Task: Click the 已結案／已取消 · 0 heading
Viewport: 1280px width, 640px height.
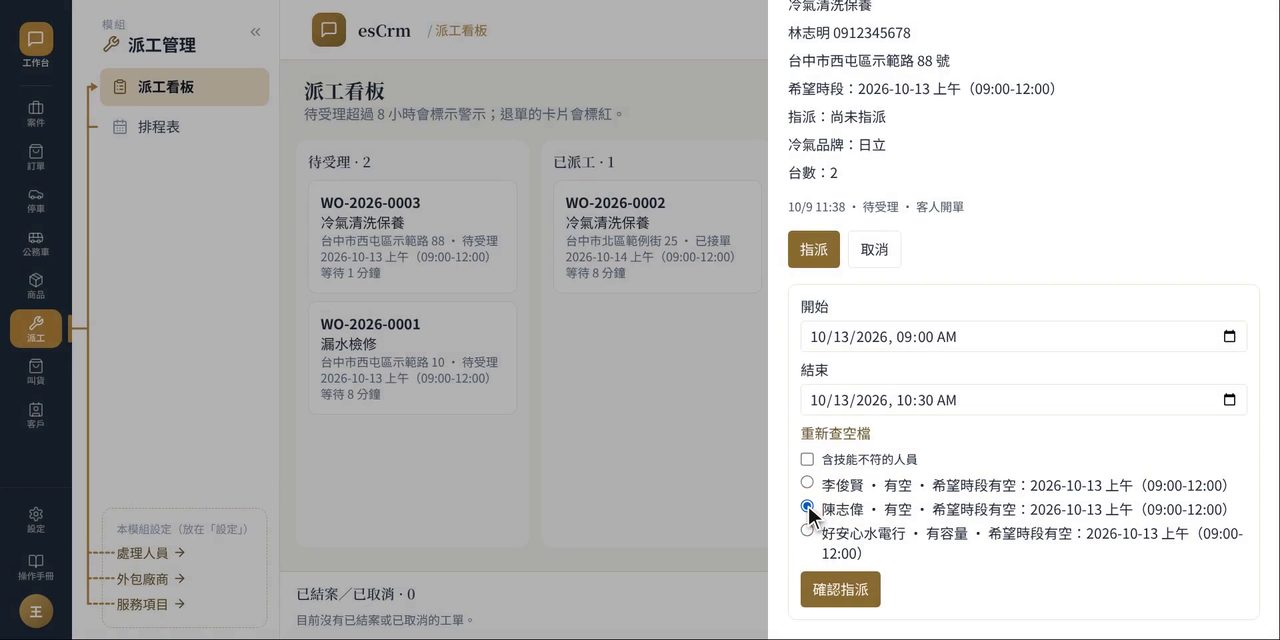Action: (356, 594)
